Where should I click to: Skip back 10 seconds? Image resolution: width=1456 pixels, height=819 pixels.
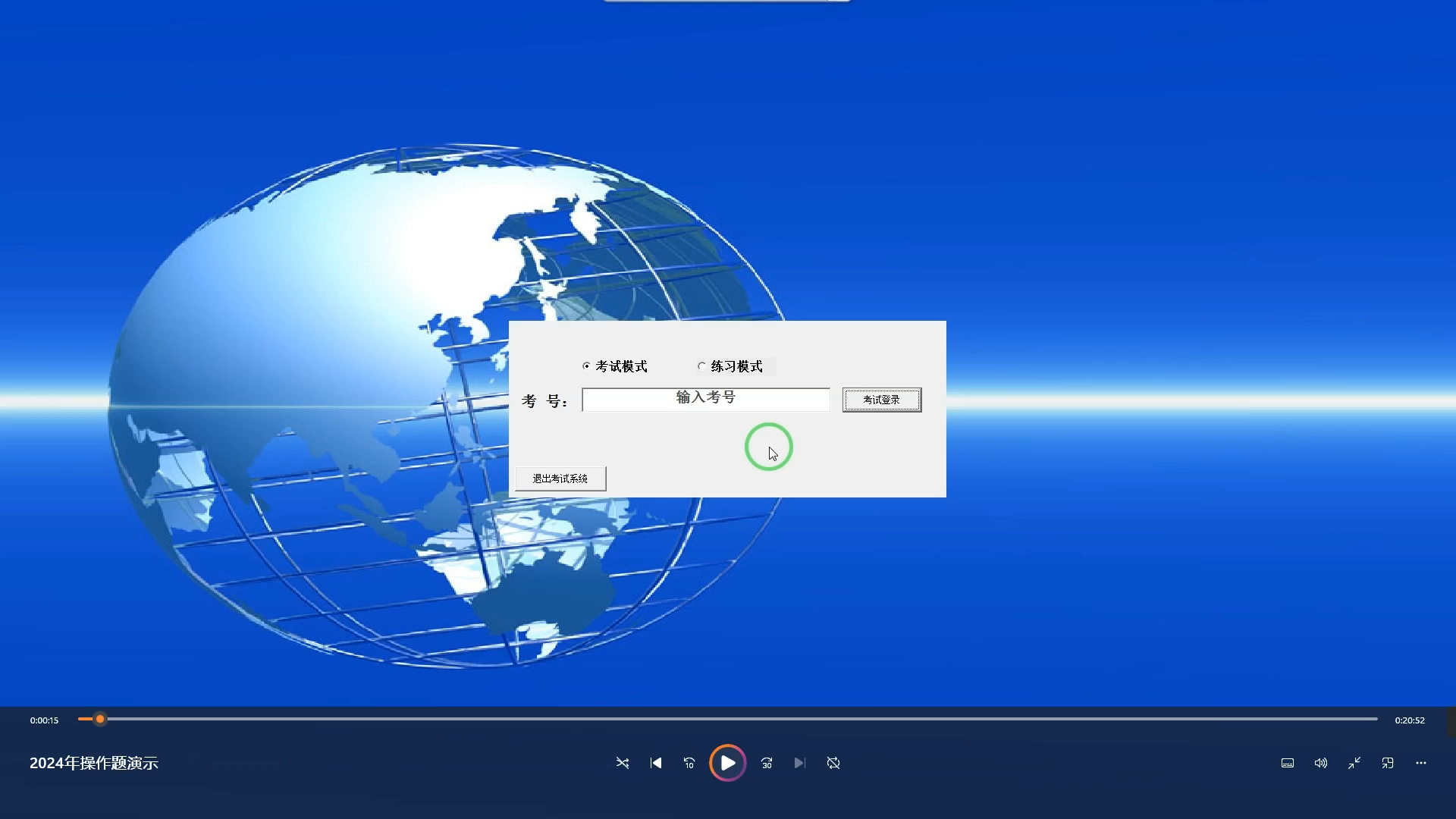point(689,763)
